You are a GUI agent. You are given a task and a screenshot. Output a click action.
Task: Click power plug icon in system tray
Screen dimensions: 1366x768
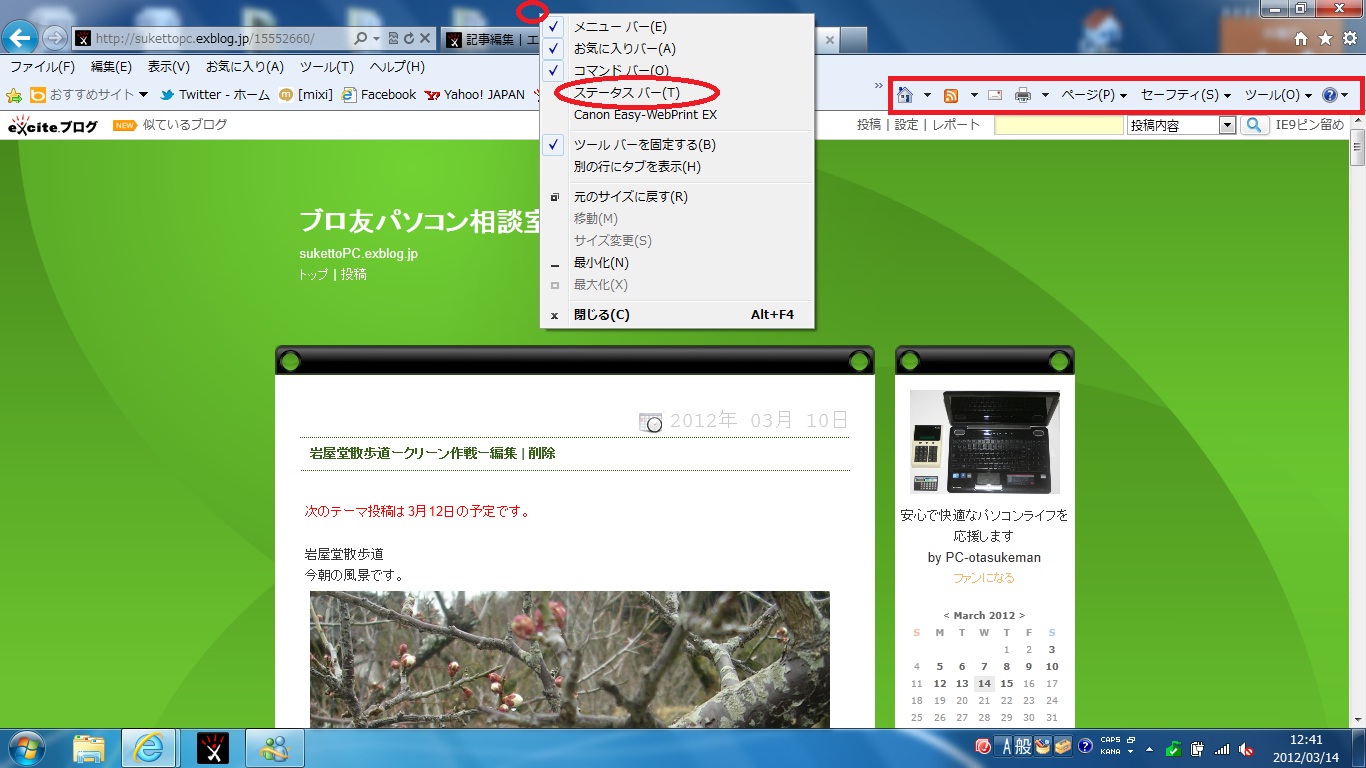[1198, 748]
